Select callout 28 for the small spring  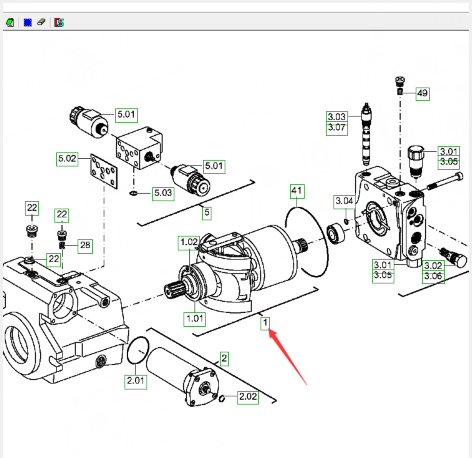click(85, 246)
